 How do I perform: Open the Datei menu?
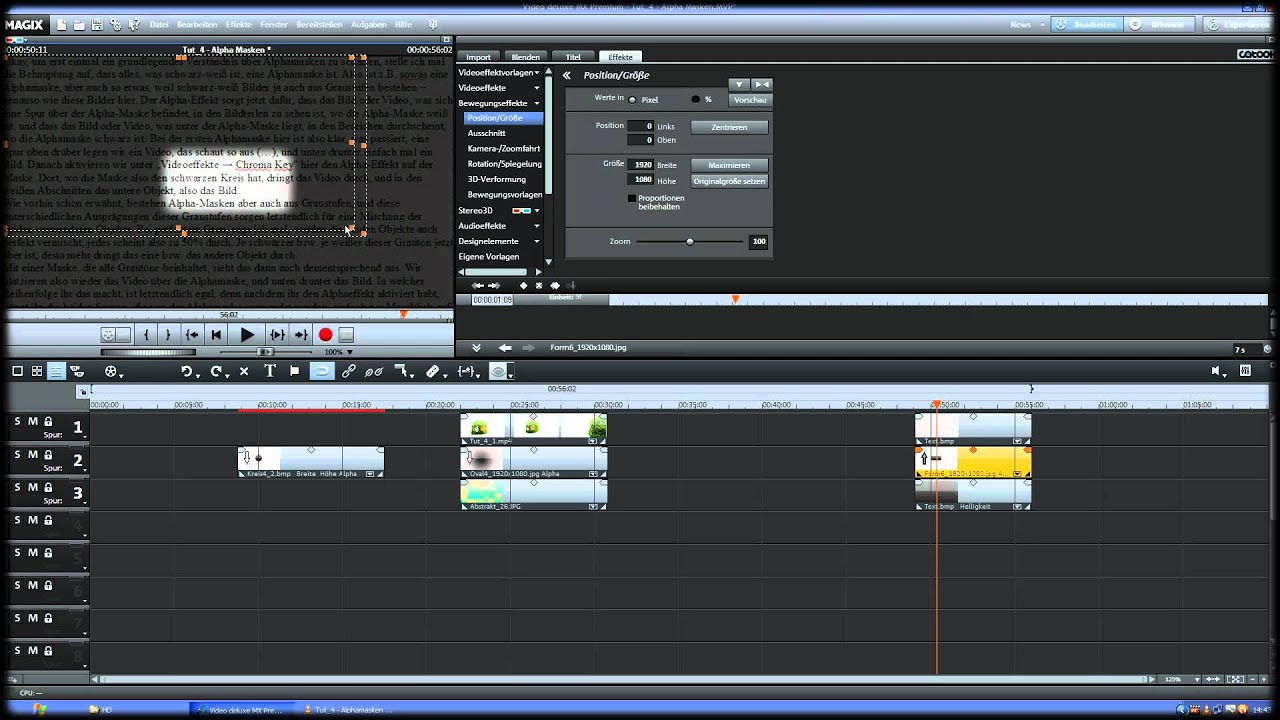tap(159, 24)
